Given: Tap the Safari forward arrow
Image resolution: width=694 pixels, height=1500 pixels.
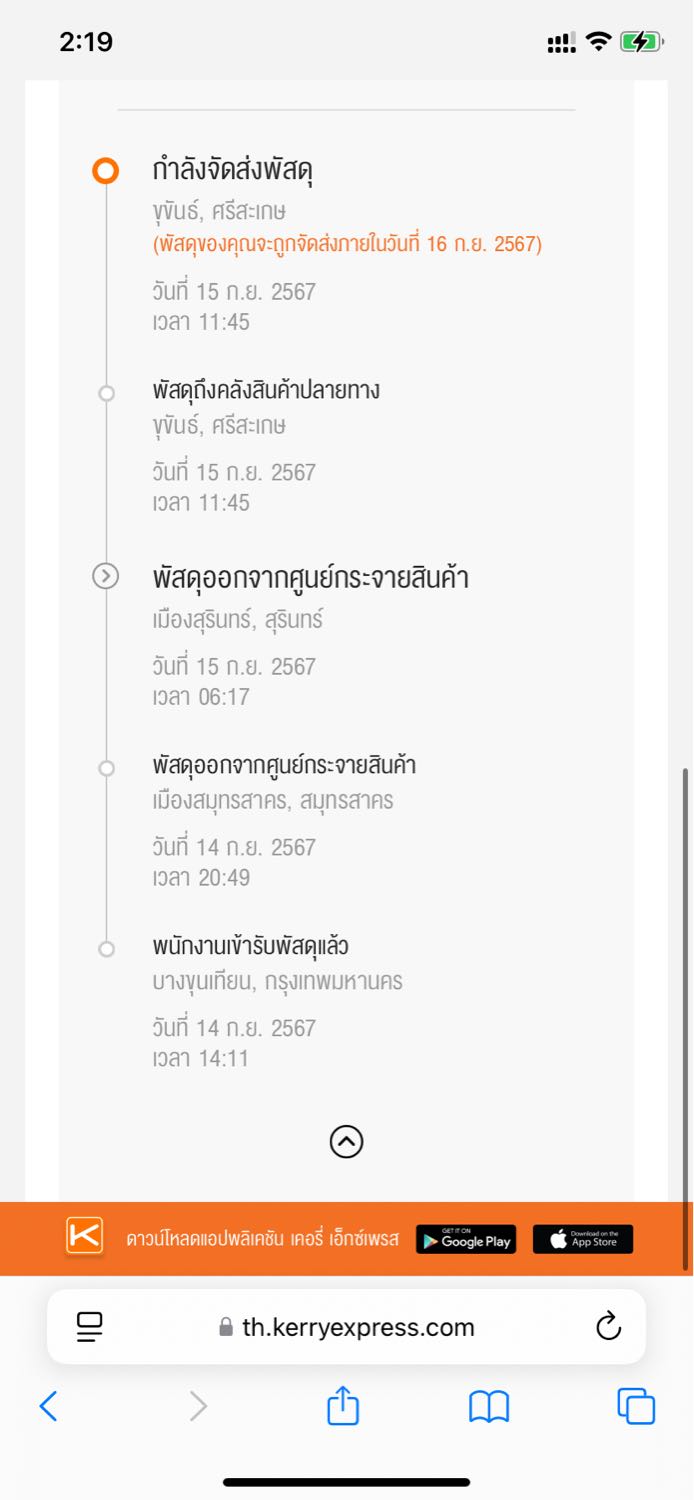Looking at the screenshot, I should tap(198, 1407).
